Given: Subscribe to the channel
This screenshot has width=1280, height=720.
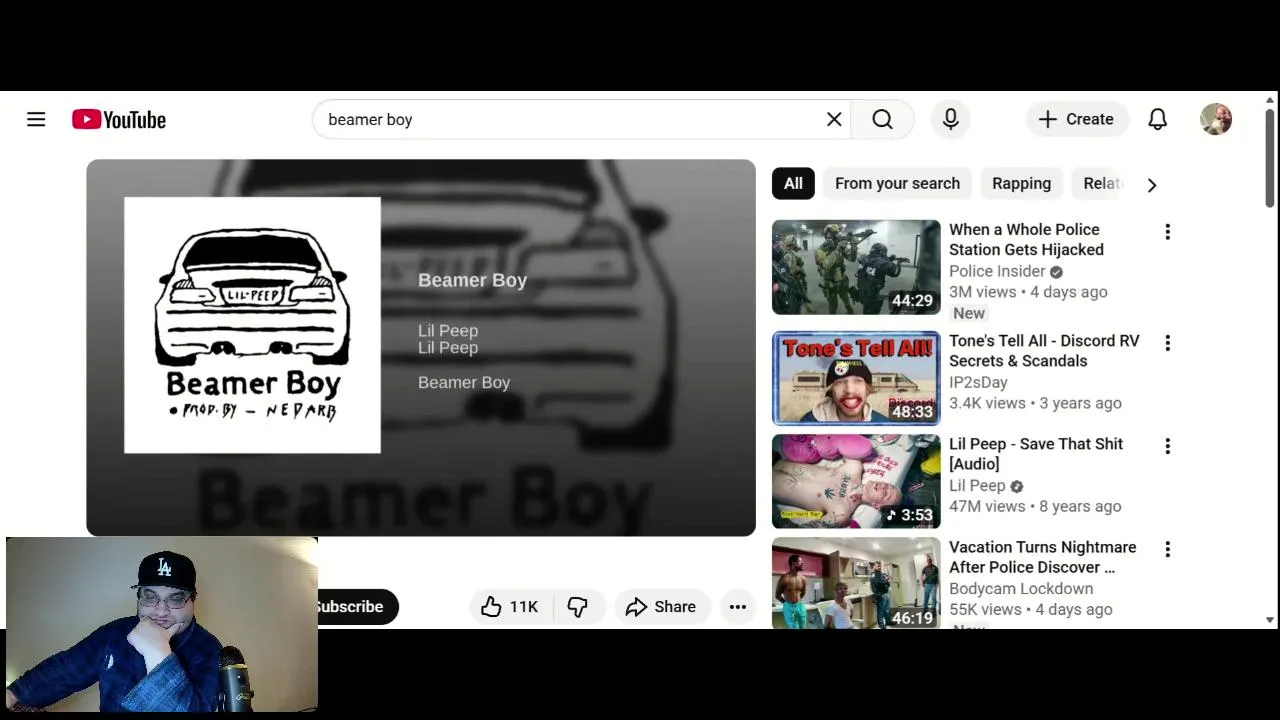Looking at the screenshot, I should 357,606.
